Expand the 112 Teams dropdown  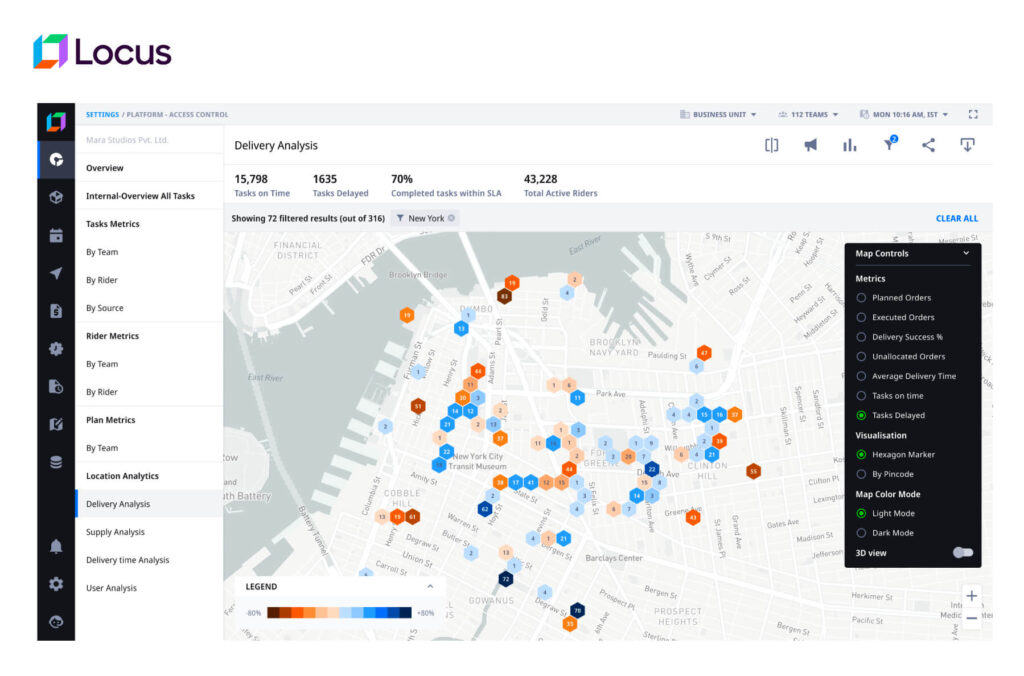pos(808,115)
